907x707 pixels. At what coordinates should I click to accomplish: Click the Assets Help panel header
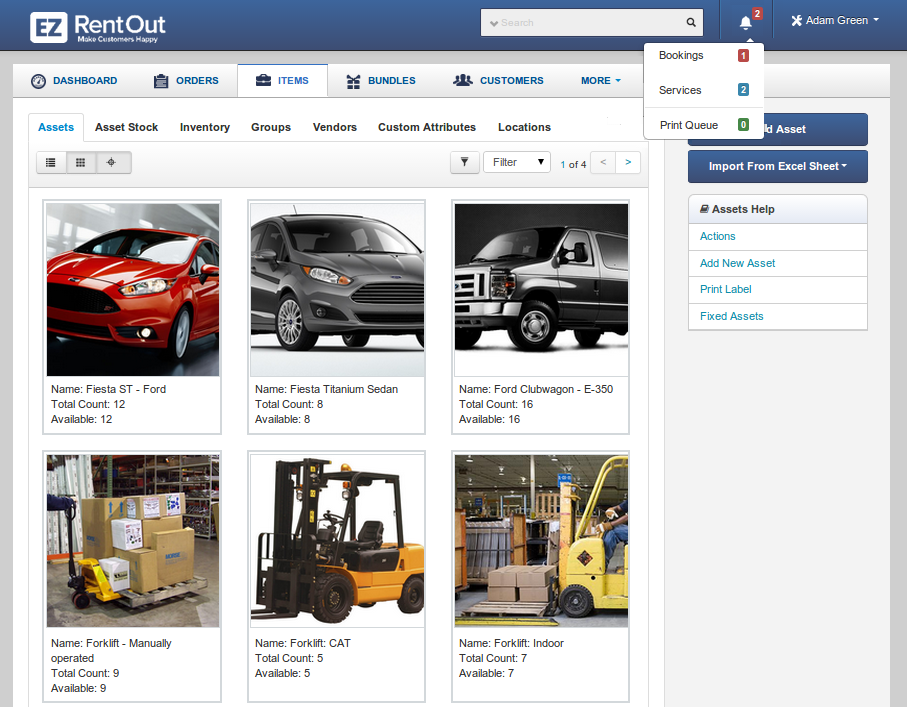(777, 209)
